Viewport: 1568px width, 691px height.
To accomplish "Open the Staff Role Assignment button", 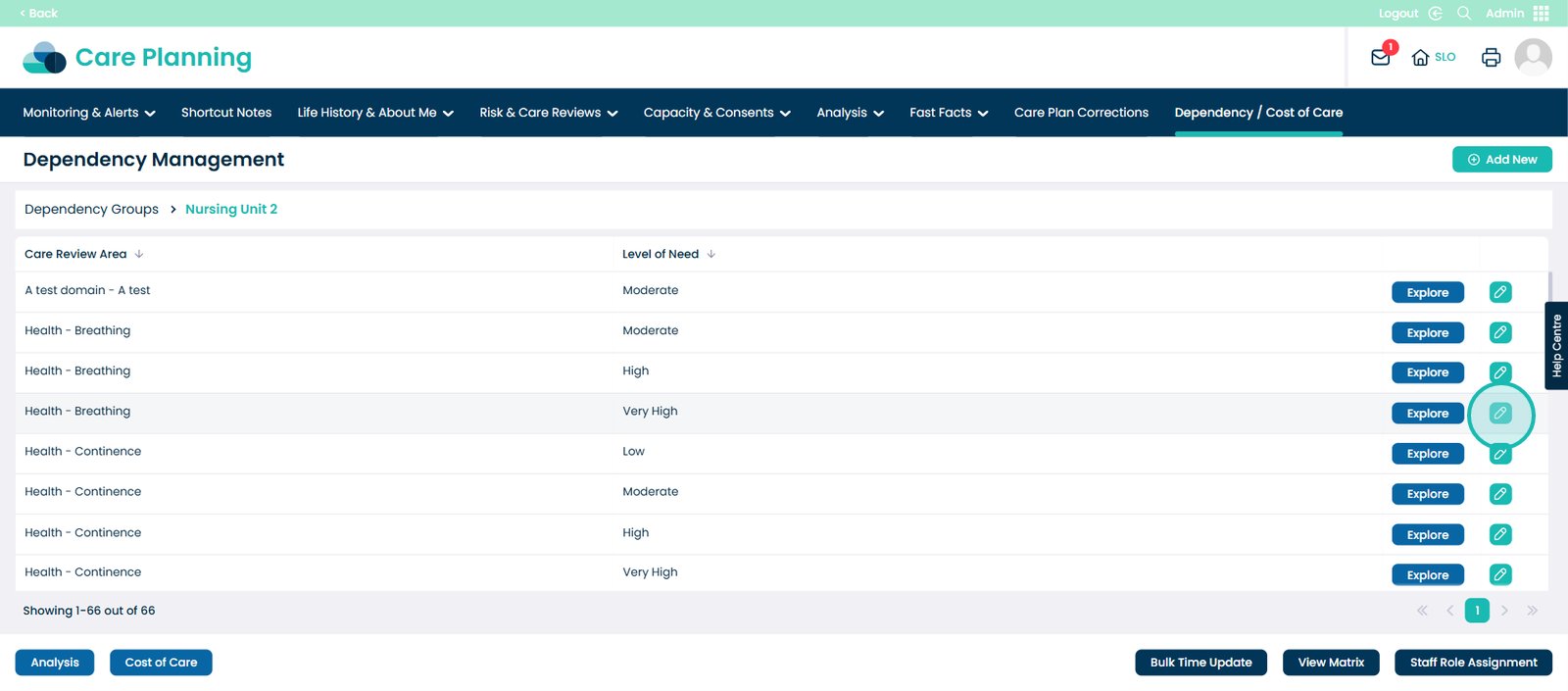I will click(1473, 663).
